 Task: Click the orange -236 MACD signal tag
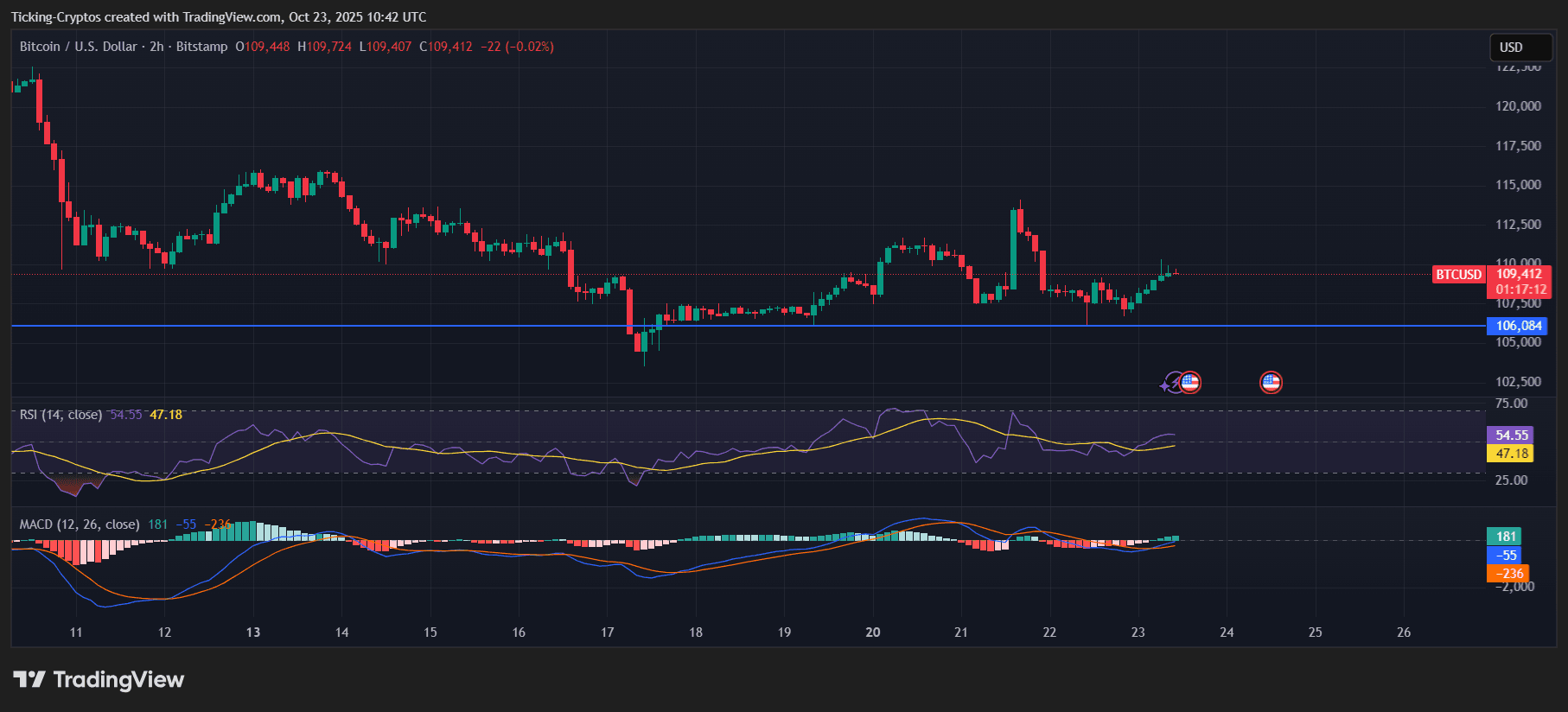(1507, 574)
